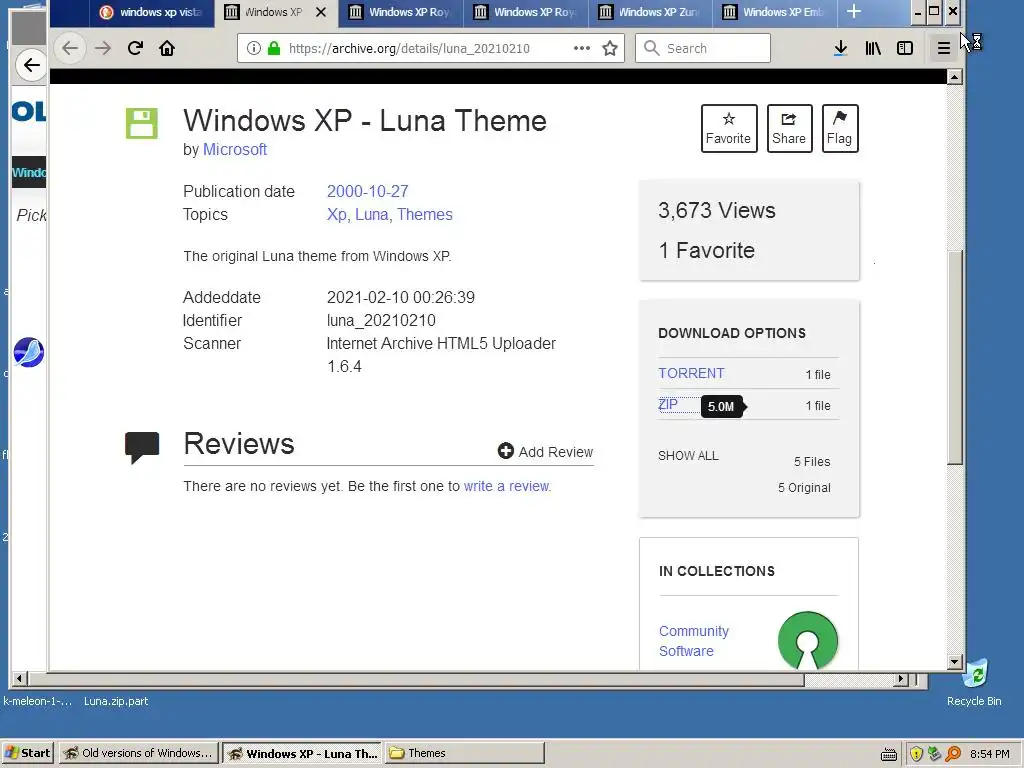Click SHOW ALL download files
This screenshot has height=768, width=1024.
coord(688,456)
